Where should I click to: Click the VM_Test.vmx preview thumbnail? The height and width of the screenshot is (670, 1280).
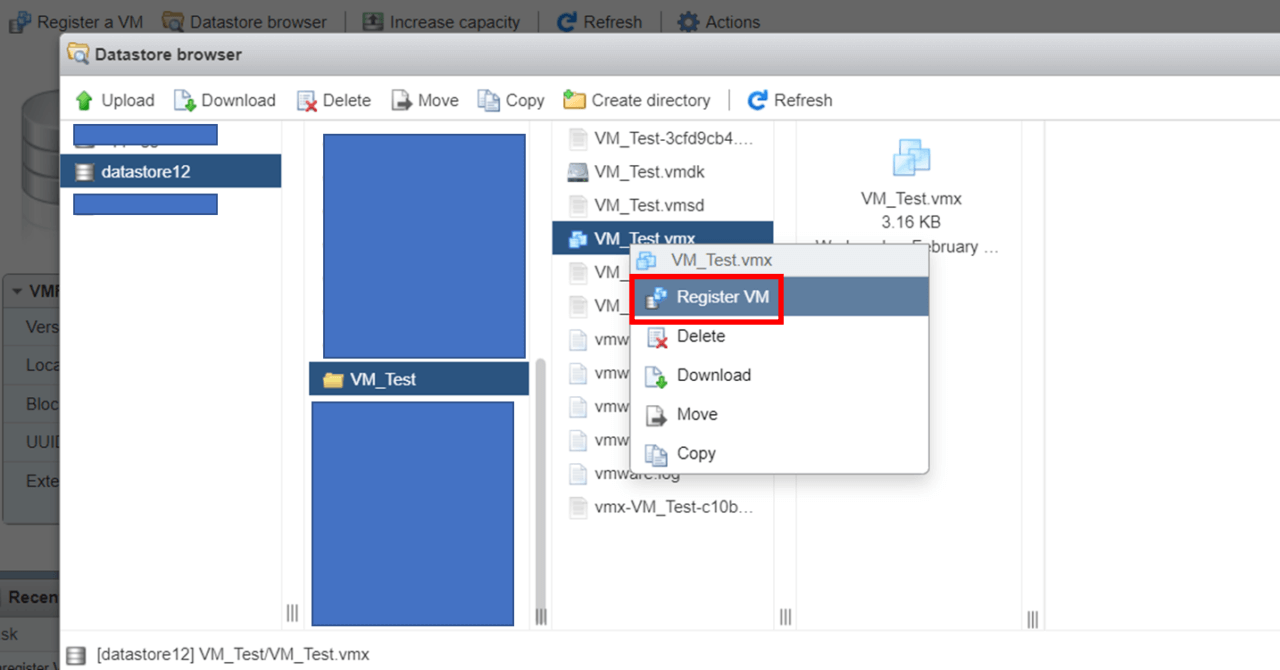[x=910, y=157]
